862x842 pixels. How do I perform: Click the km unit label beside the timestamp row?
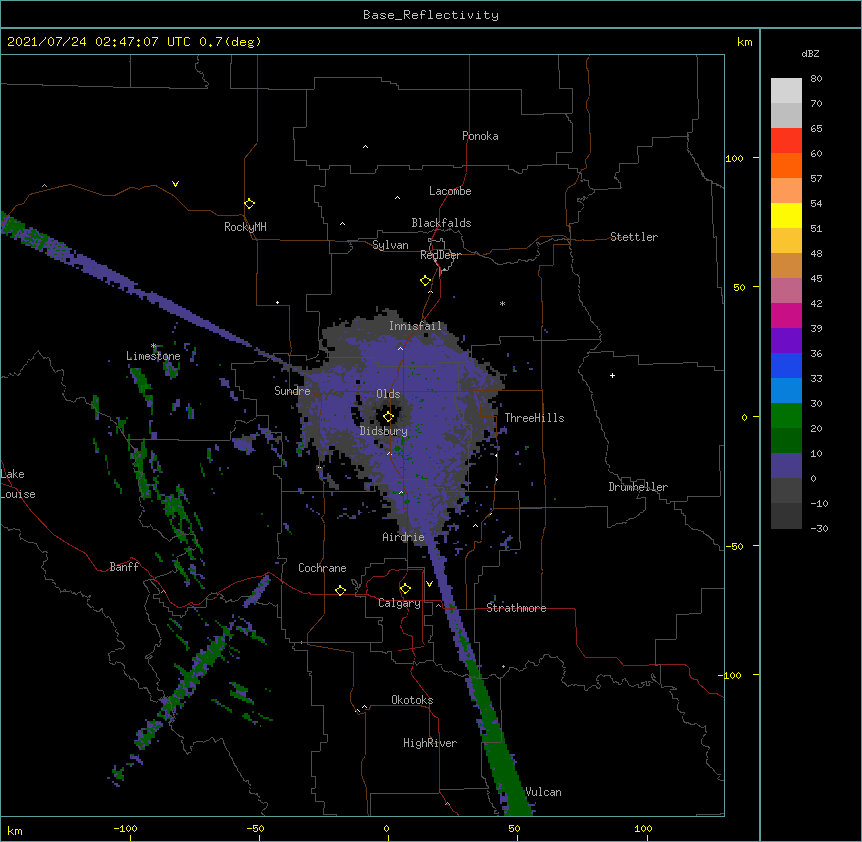pos(745,42)
